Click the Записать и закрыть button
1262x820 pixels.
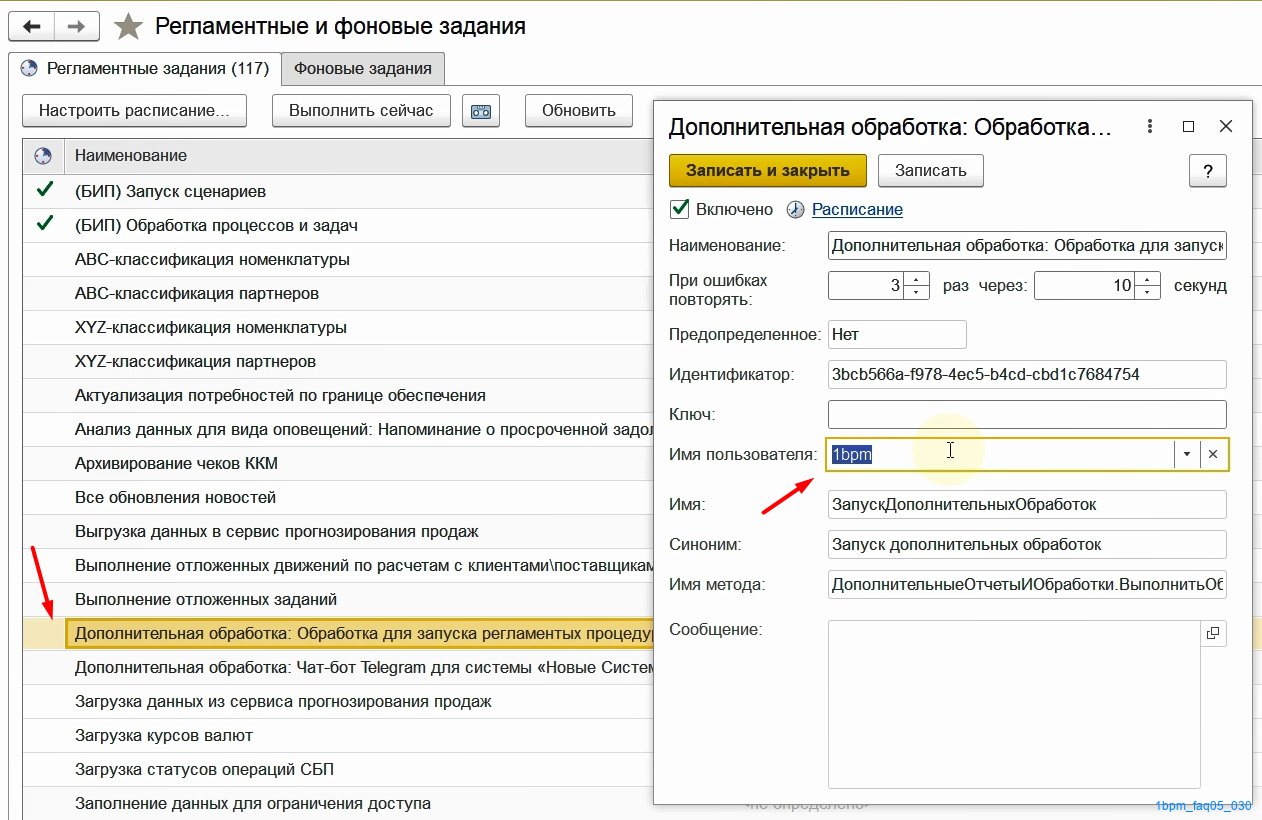click(768, 170)
